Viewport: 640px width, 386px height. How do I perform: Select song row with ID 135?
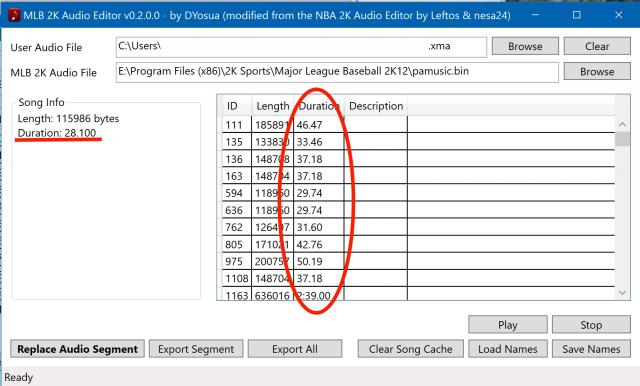[x=418, y=142]
